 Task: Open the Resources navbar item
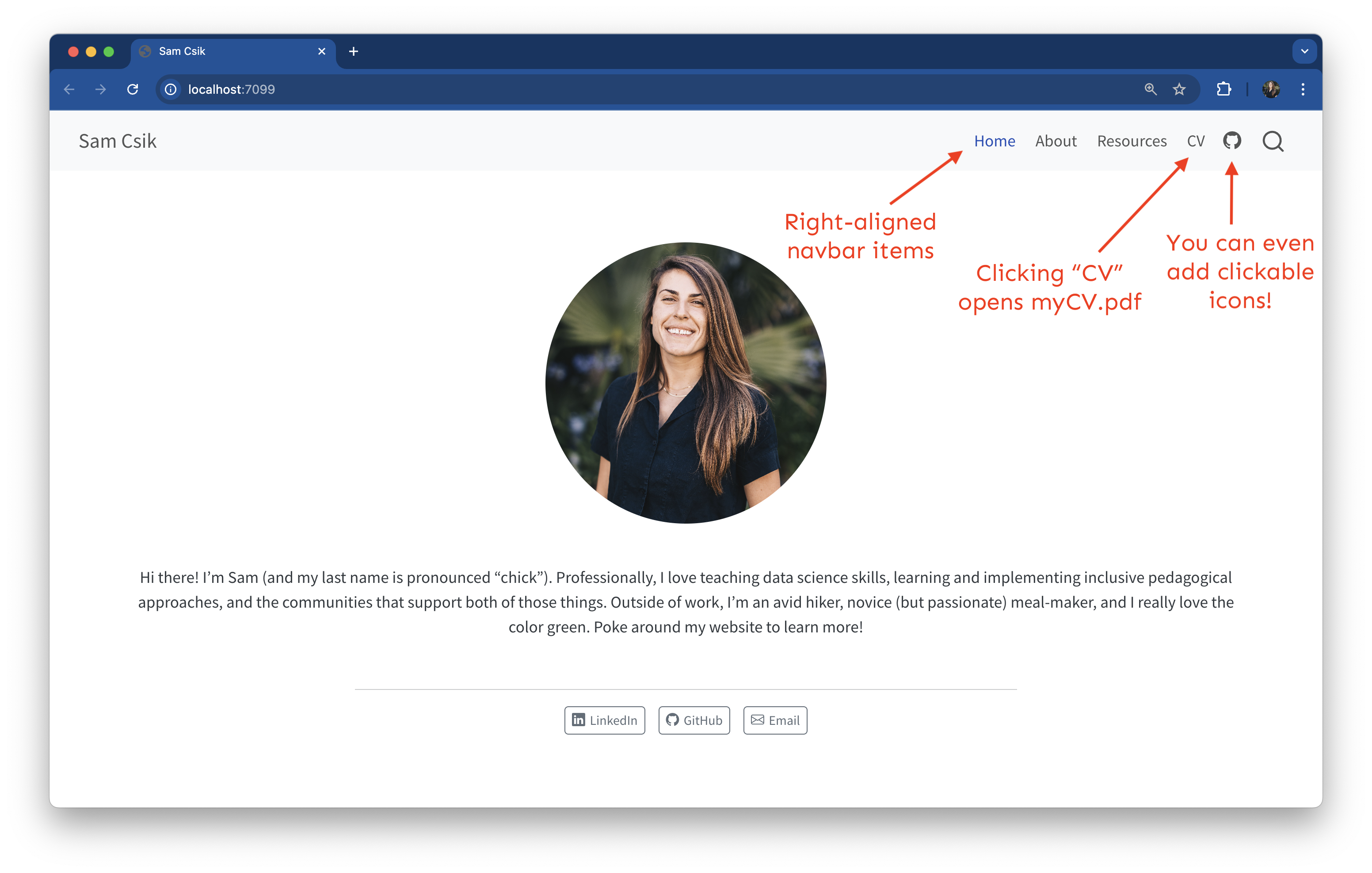(1132, 142)
